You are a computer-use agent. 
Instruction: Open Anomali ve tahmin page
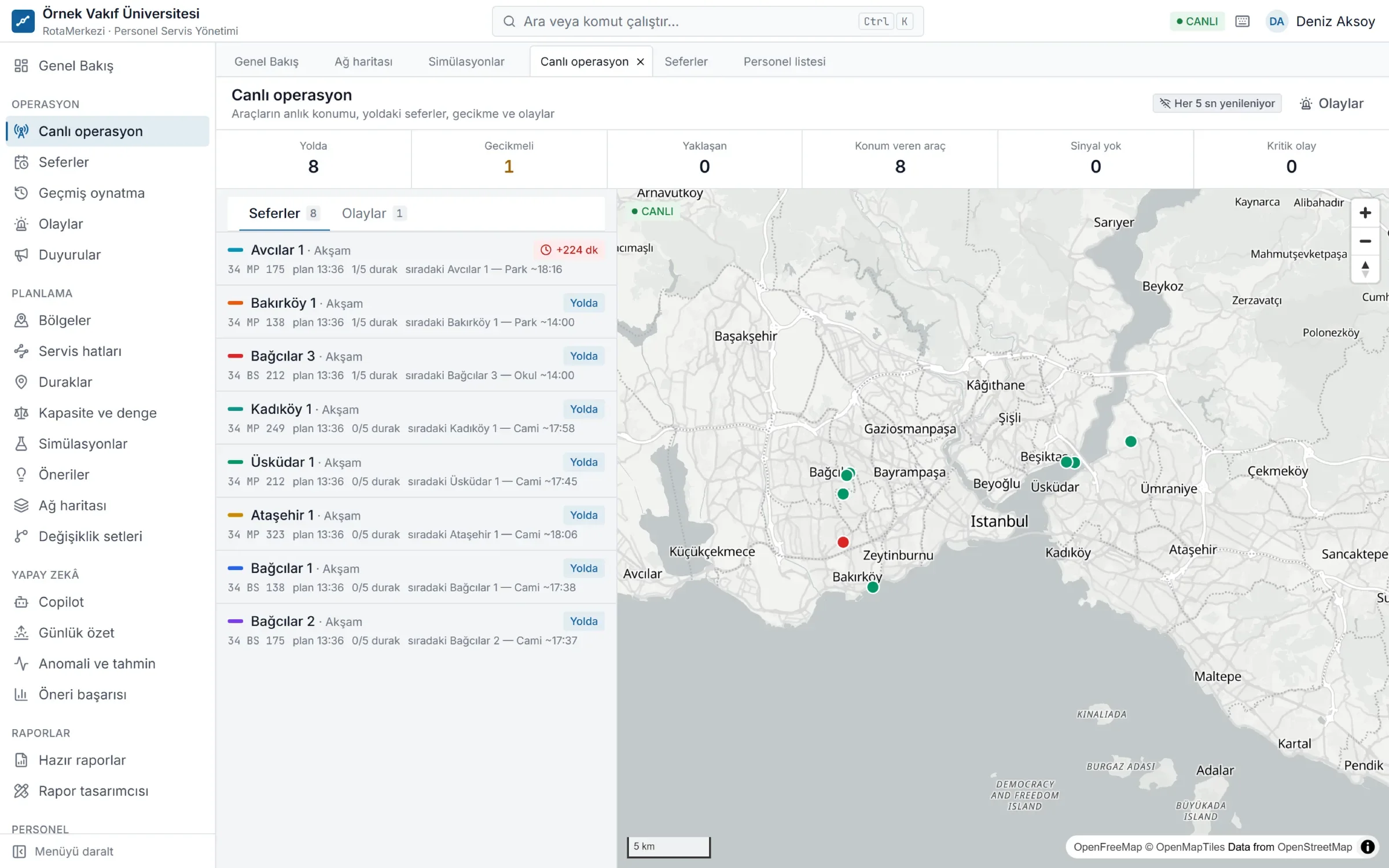[108, 664]
